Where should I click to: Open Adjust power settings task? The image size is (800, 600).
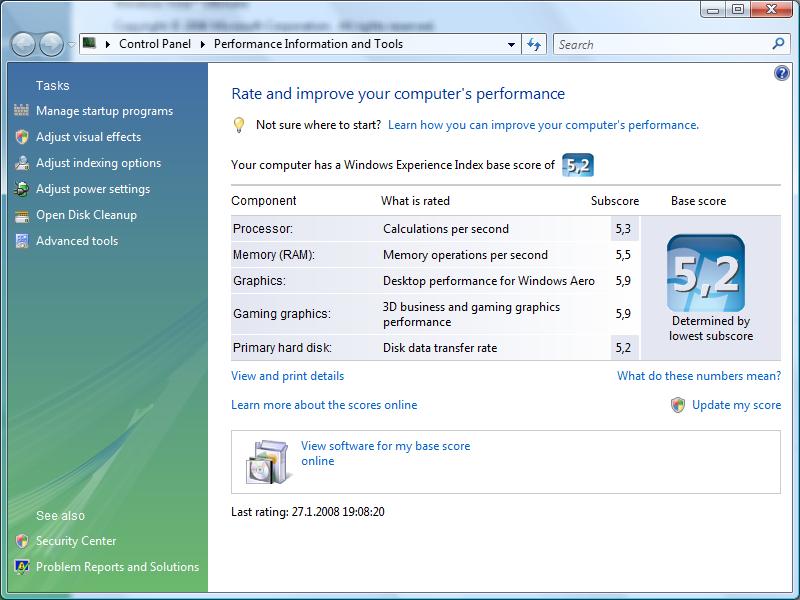tap(93, 189)
